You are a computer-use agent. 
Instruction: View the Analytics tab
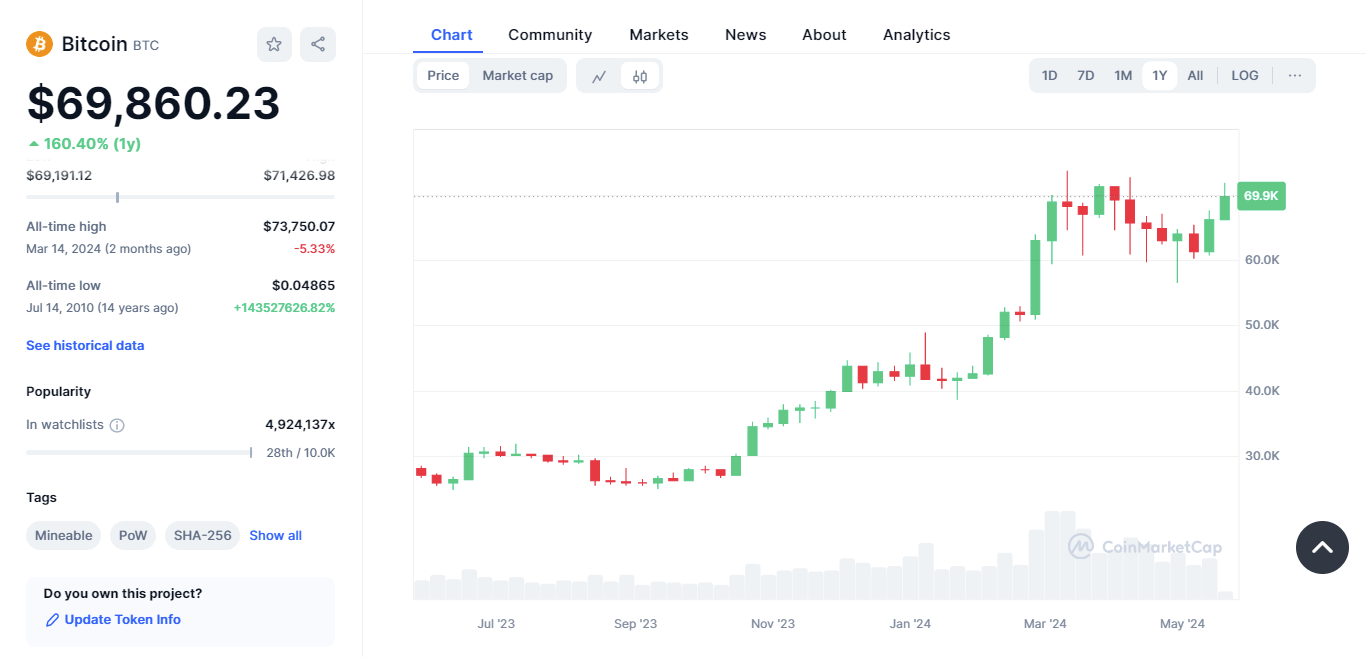(x=916, y=35)
